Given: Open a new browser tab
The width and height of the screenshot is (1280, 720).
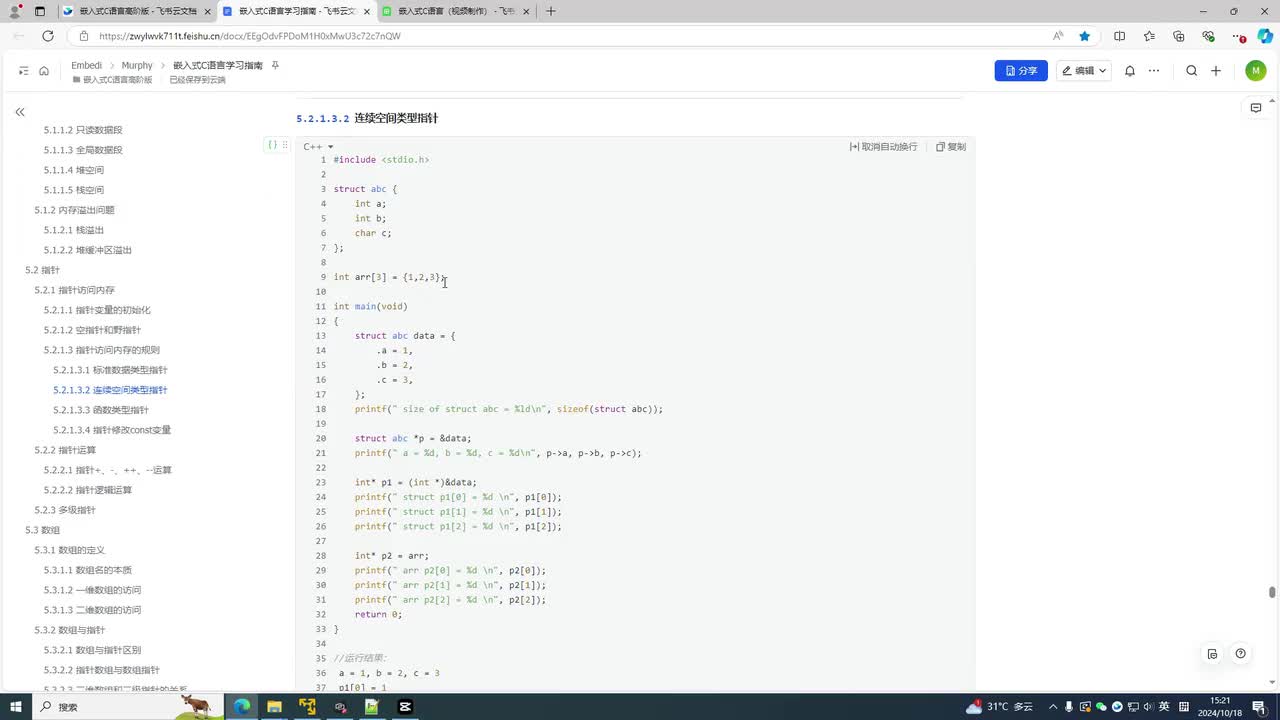Looking at the screenshot, I should click(x=551, y=11).
